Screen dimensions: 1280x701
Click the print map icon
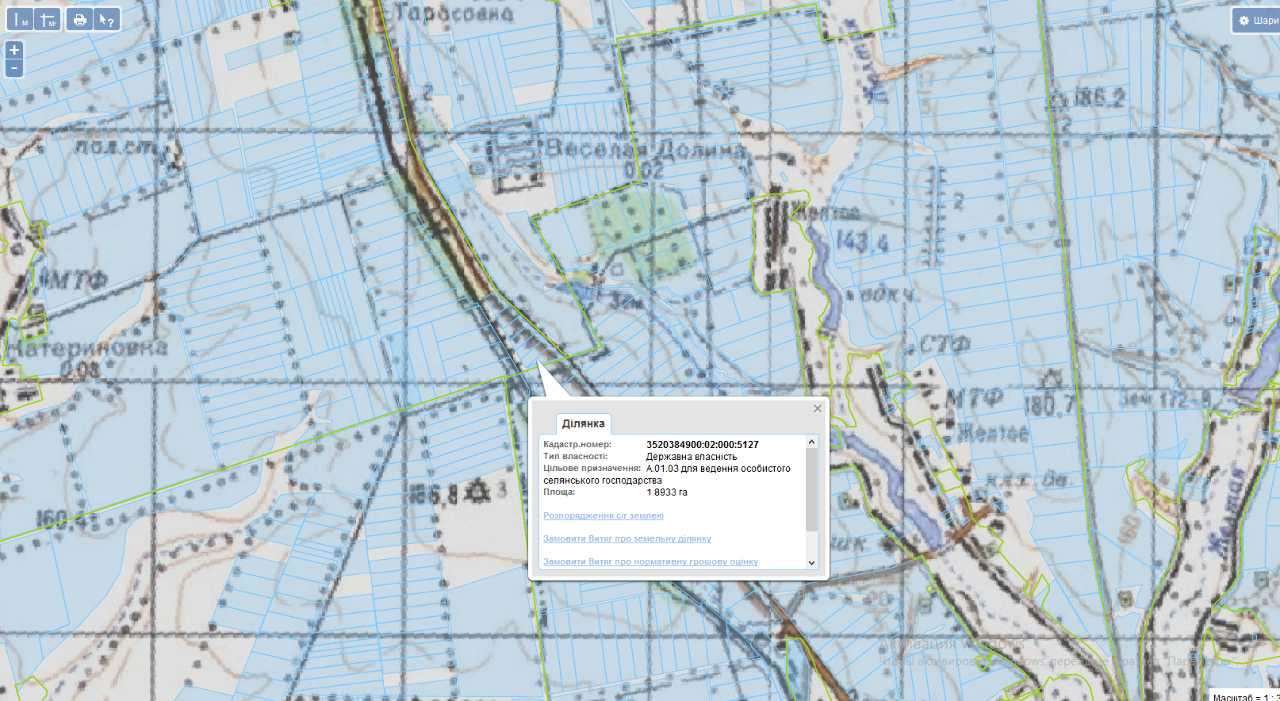(80, 19)
